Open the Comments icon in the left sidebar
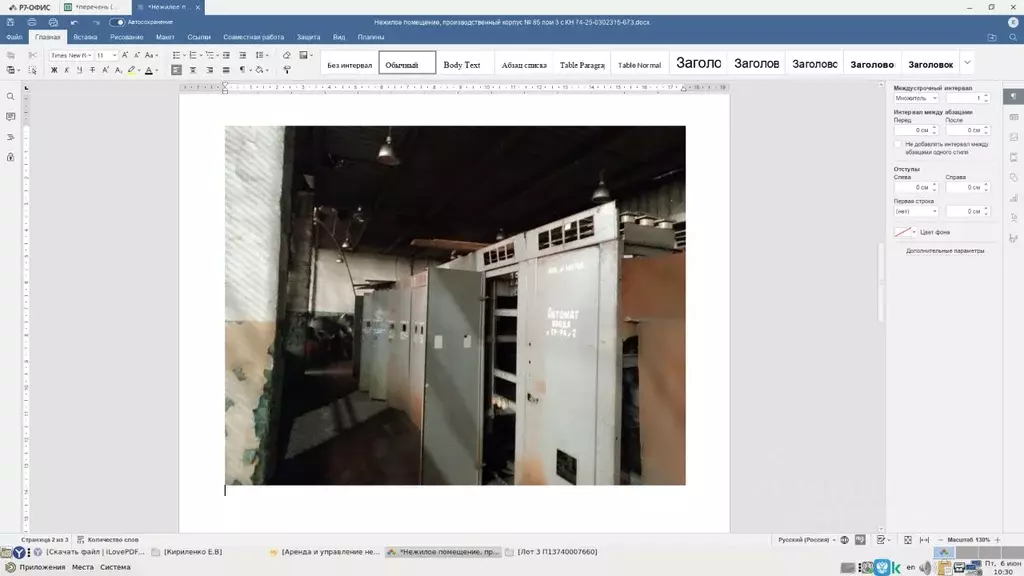This screenshot has width=1024, height=576. 10,117
